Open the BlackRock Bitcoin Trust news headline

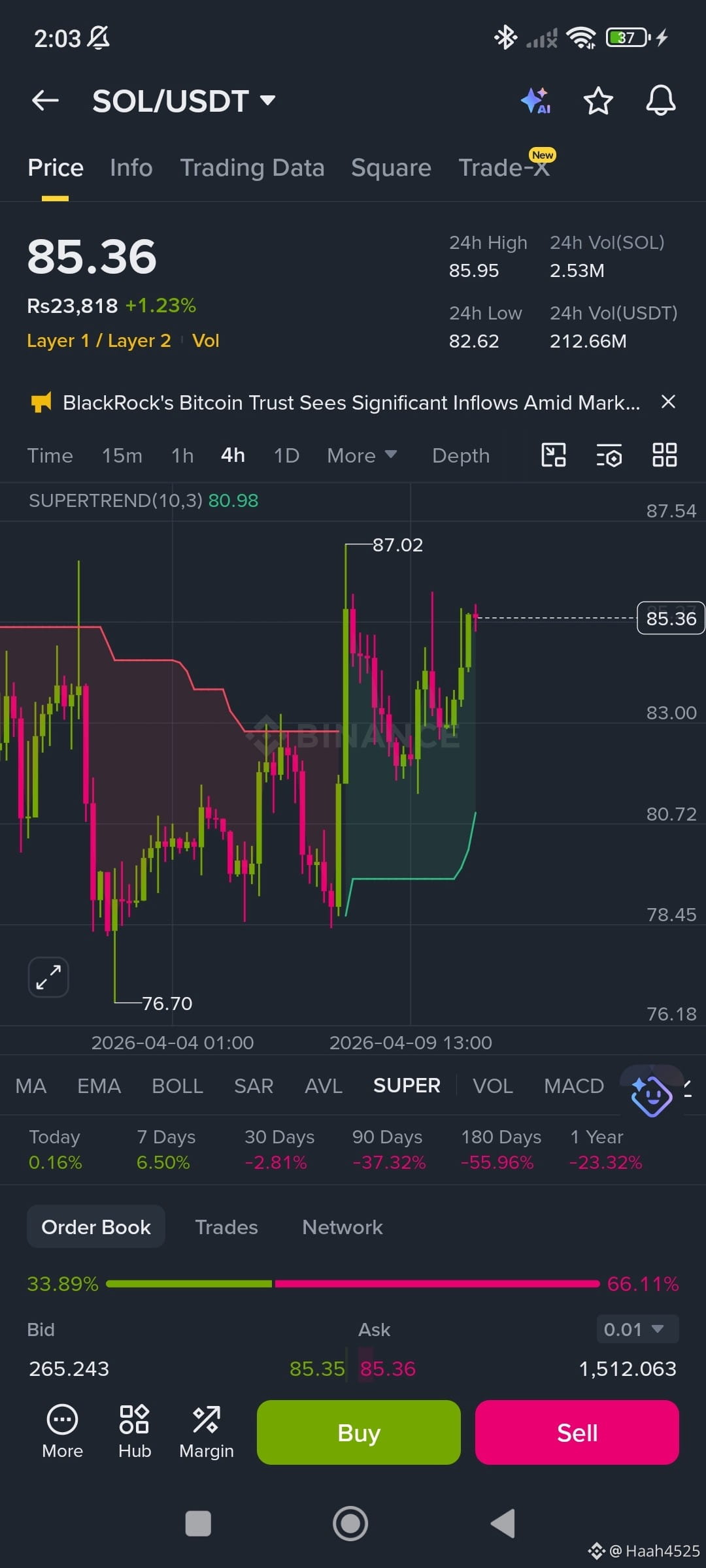[351, 402]
